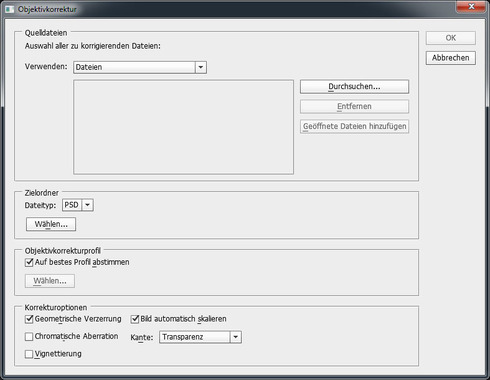
Task: Click inside the empty source files list
Action: [x=183, y=127]
